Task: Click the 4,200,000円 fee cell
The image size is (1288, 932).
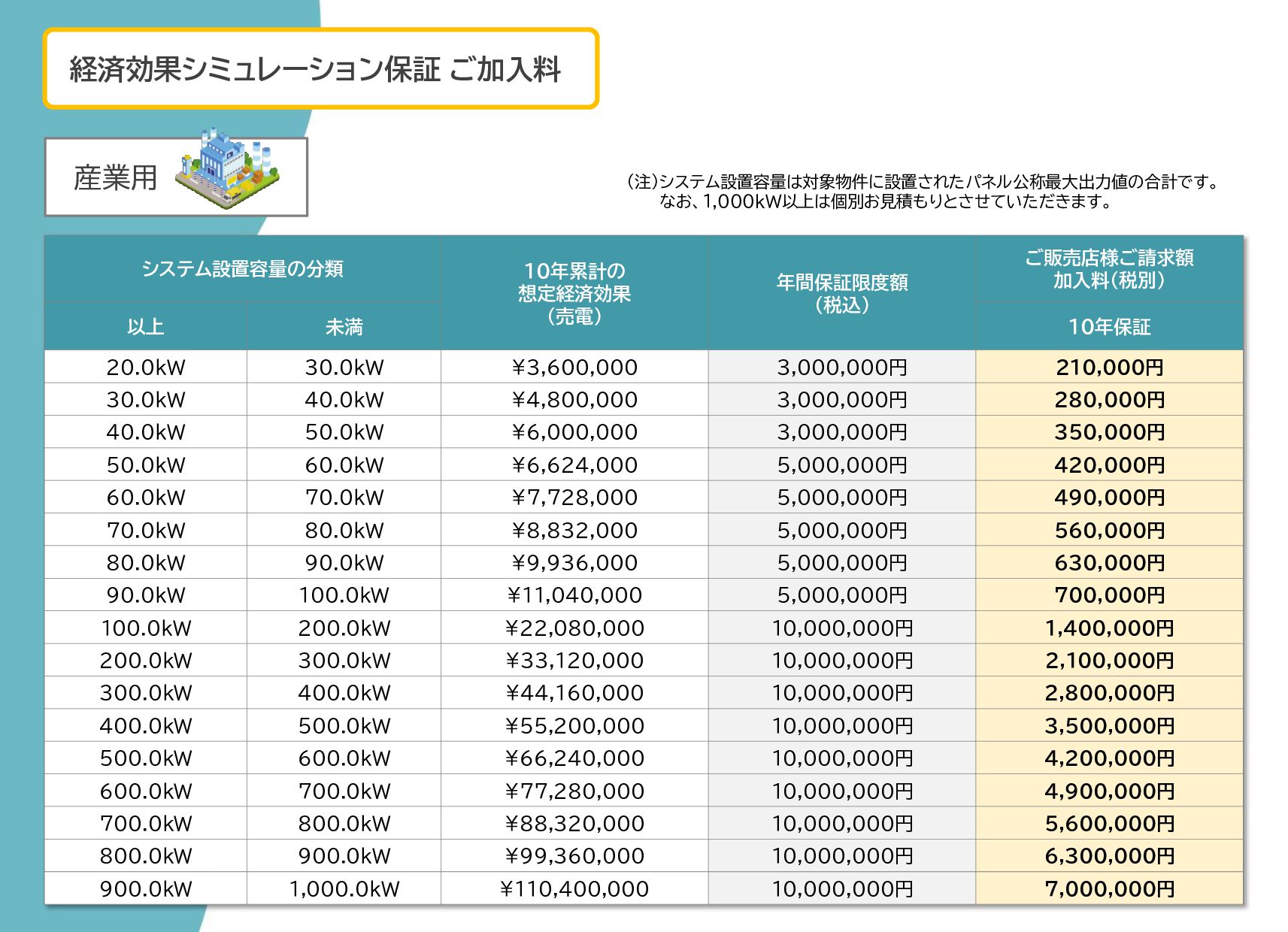Action: [x=1109, y=758]
